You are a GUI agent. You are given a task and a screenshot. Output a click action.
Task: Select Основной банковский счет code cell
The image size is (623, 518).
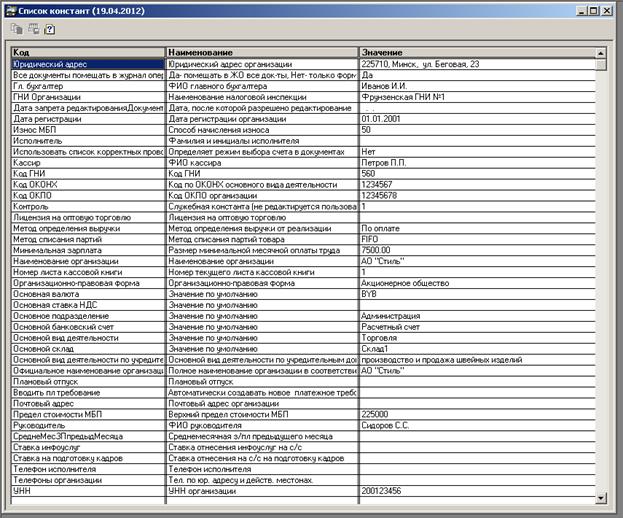click(x=88, y=327)
